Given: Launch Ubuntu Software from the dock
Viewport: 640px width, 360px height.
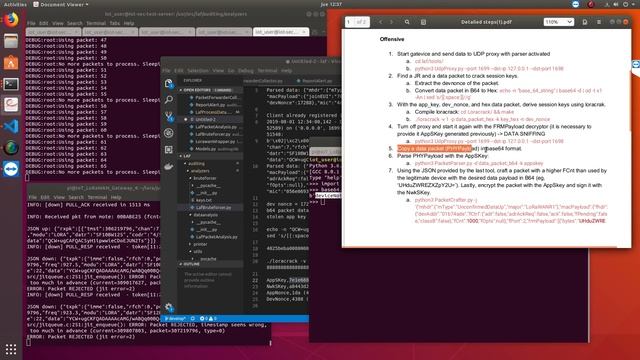Looking at the screenshot, I should tap(11, 62).
